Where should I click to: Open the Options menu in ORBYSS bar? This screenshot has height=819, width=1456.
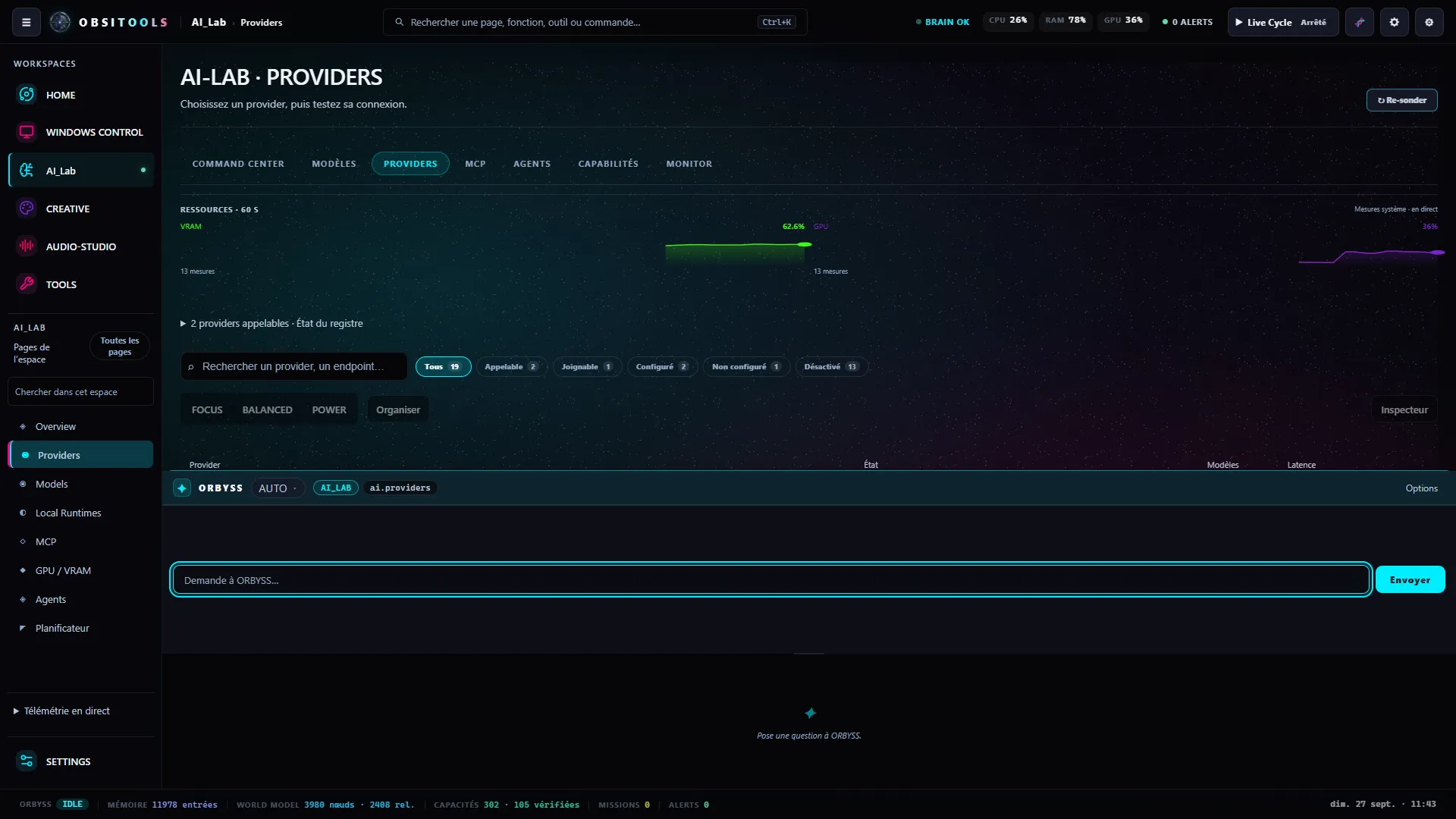point(1421,488)
